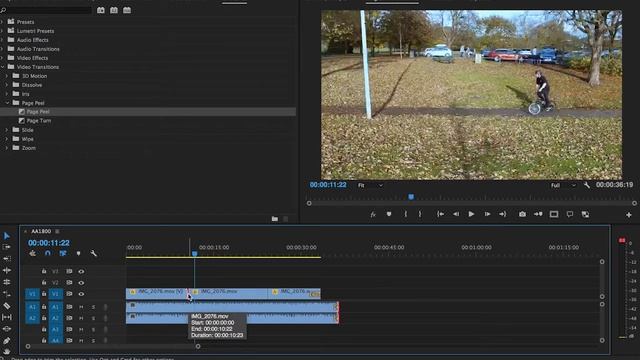The width and height of the screenshot is (640, 360).
Task: Mute audio track A1
Action: tap(81, 307)
